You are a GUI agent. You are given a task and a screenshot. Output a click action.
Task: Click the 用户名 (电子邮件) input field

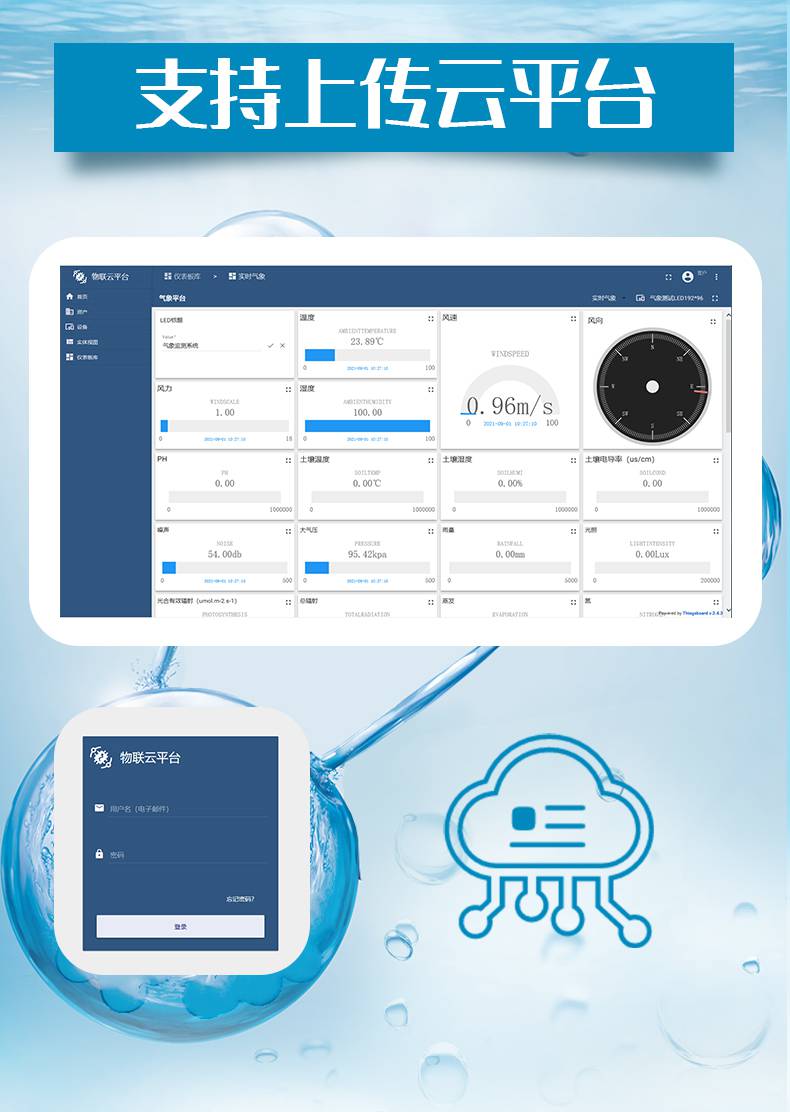(187, 808)
